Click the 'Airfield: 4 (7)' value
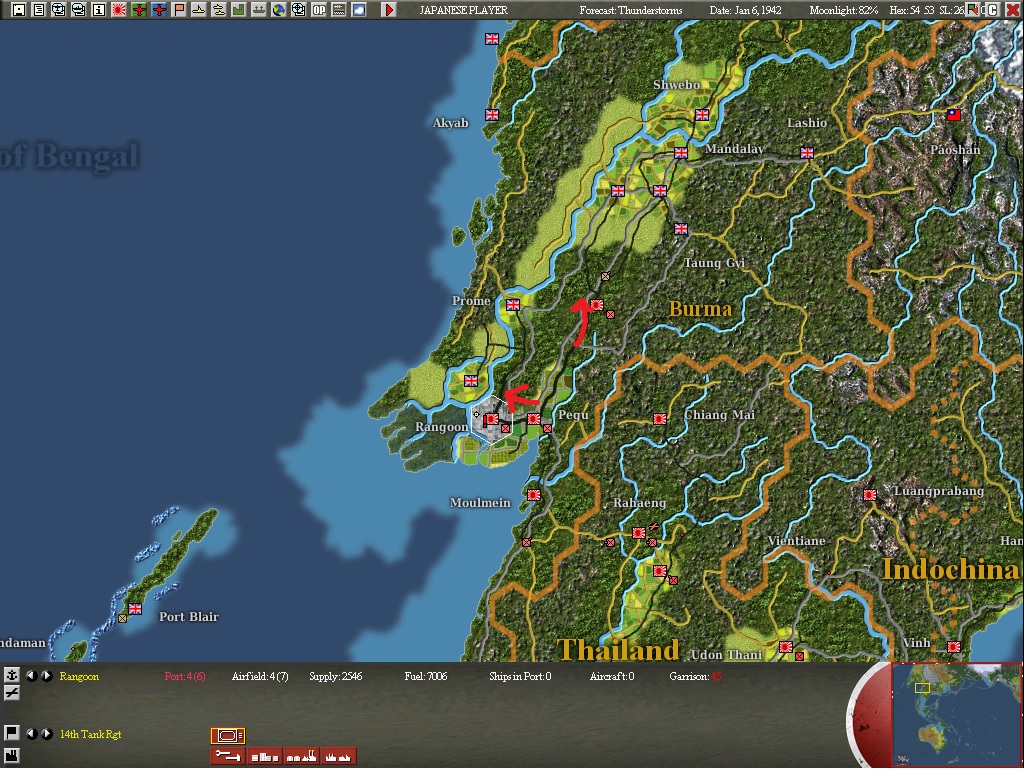Image resolution: width=1027 pixels, height=770 pixels. (260, 676)
